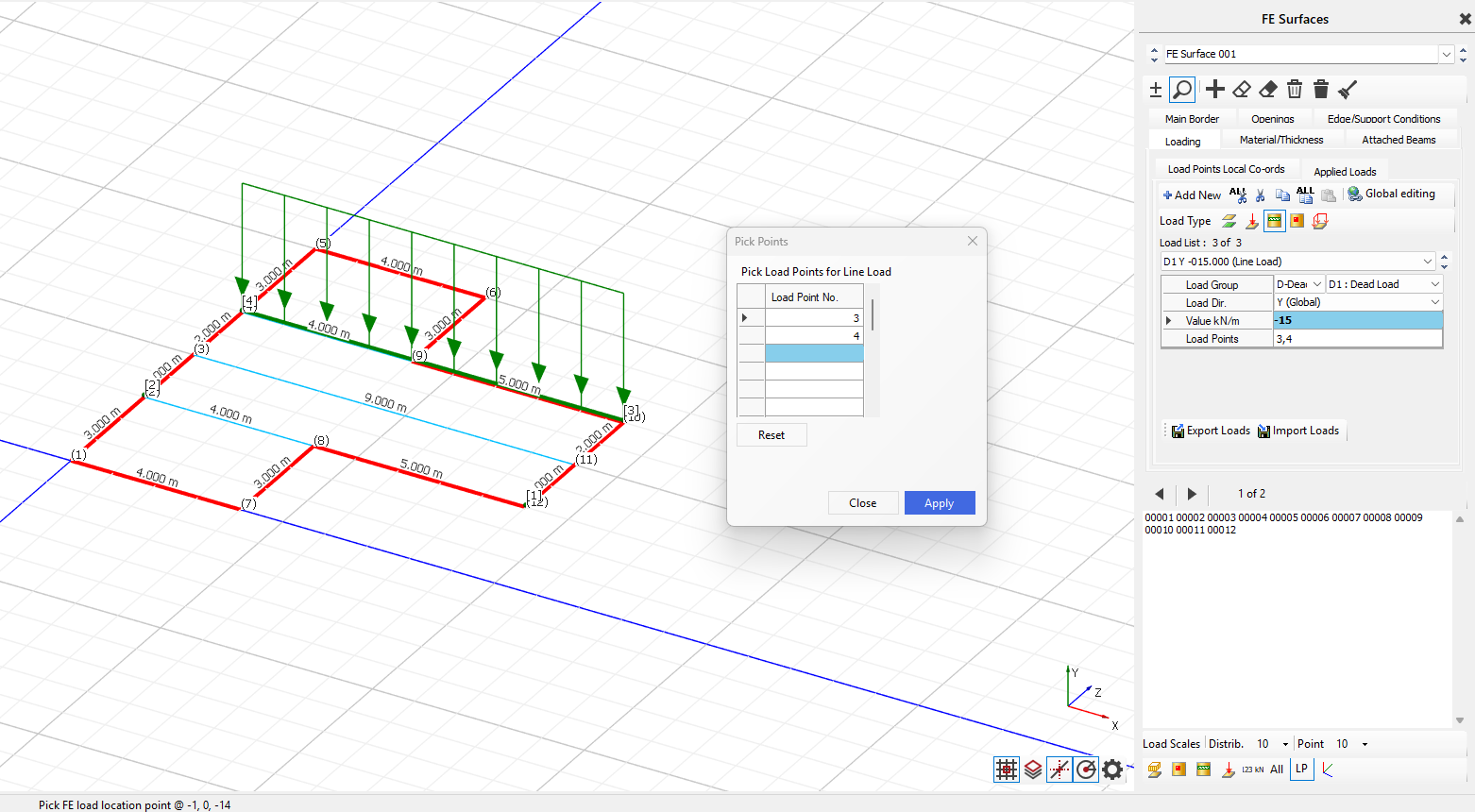Image resolution: width=1475 pixels, height=812 pixels.
Task: Click the empty highlighted Load Point No. cell
Action: [814, 353]
